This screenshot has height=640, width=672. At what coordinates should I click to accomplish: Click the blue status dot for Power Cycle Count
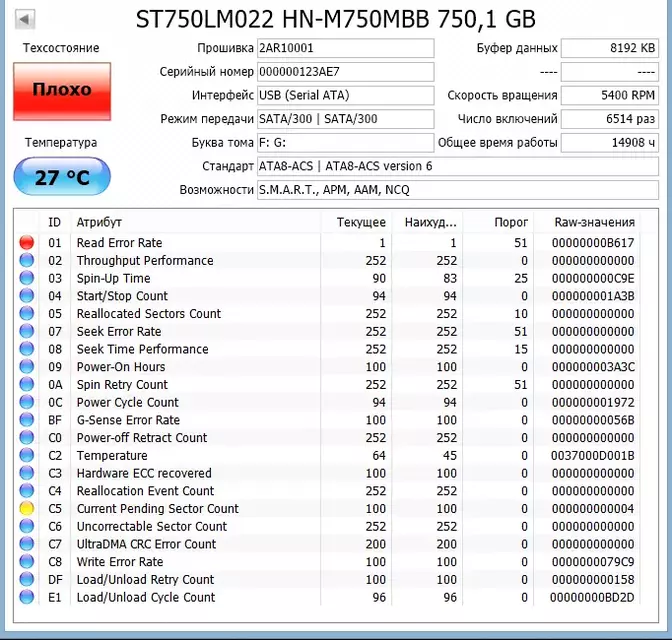27,402
